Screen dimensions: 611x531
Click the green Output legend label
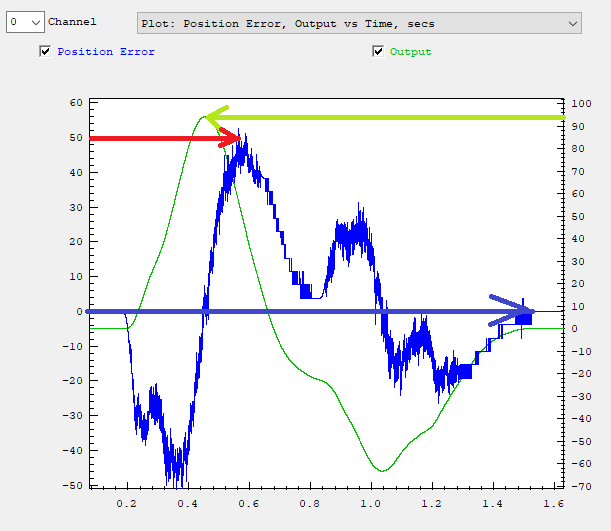coord(410,52)
